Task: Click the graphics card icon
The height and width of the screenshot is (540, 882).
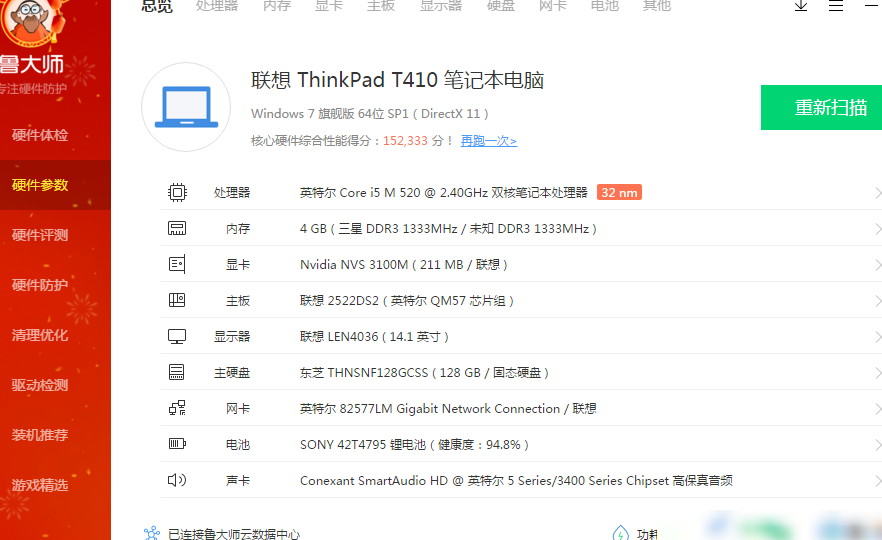Action: point(177,264)
